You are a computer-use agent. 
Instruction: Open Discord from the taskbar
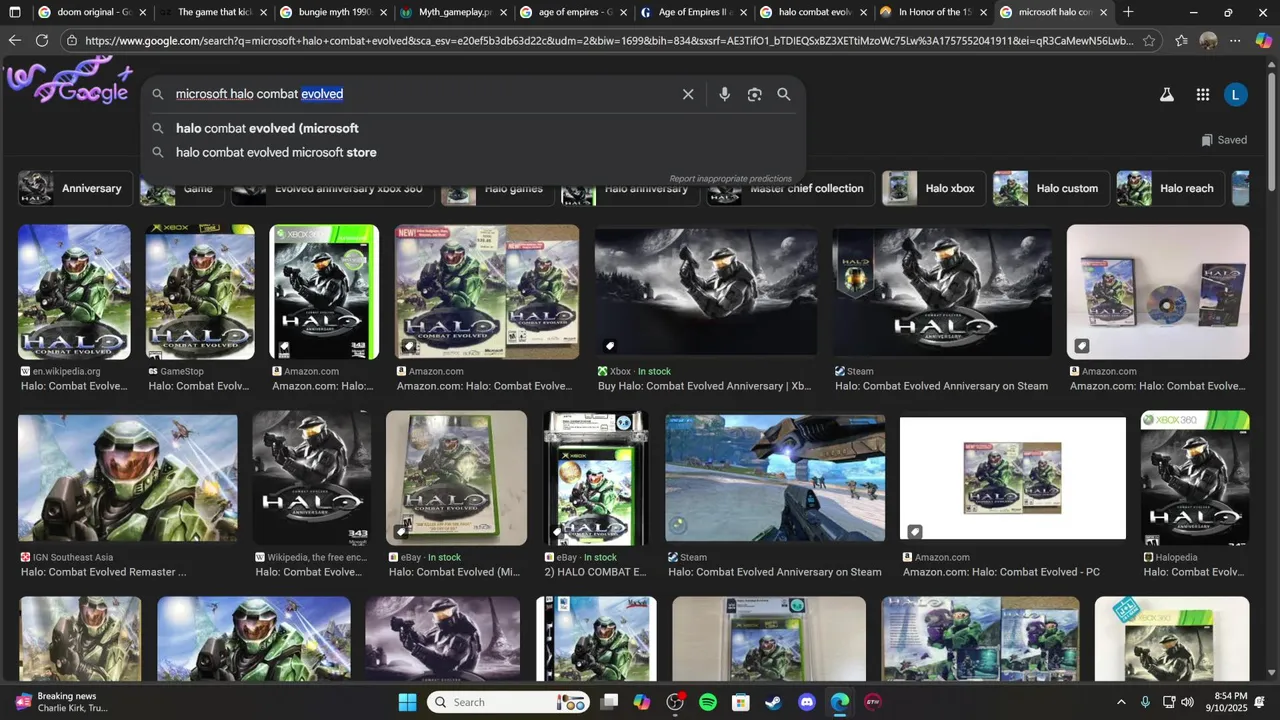click(x=807, y=702)
